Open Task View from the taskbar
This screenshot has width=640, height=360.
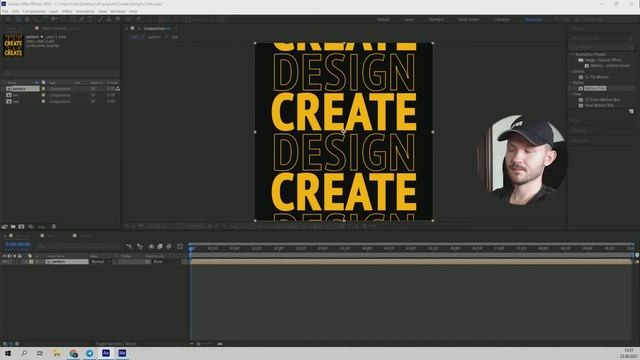[x=40, y=353]
